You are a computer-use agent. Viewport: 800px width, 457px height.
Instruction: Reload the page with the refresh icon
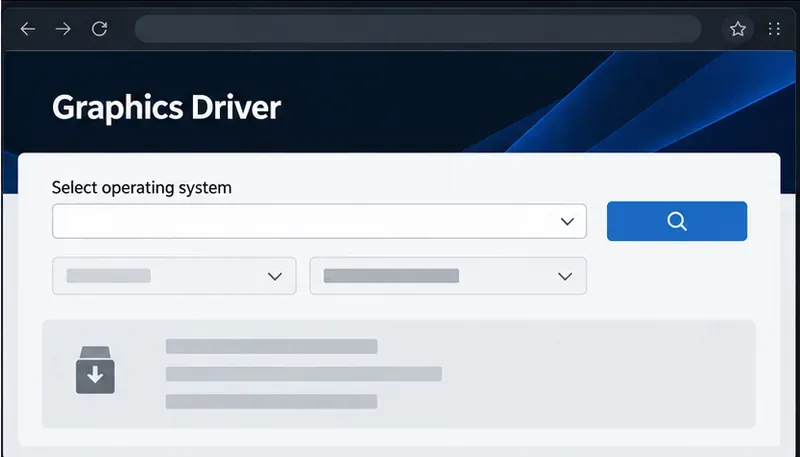(99, 29)
